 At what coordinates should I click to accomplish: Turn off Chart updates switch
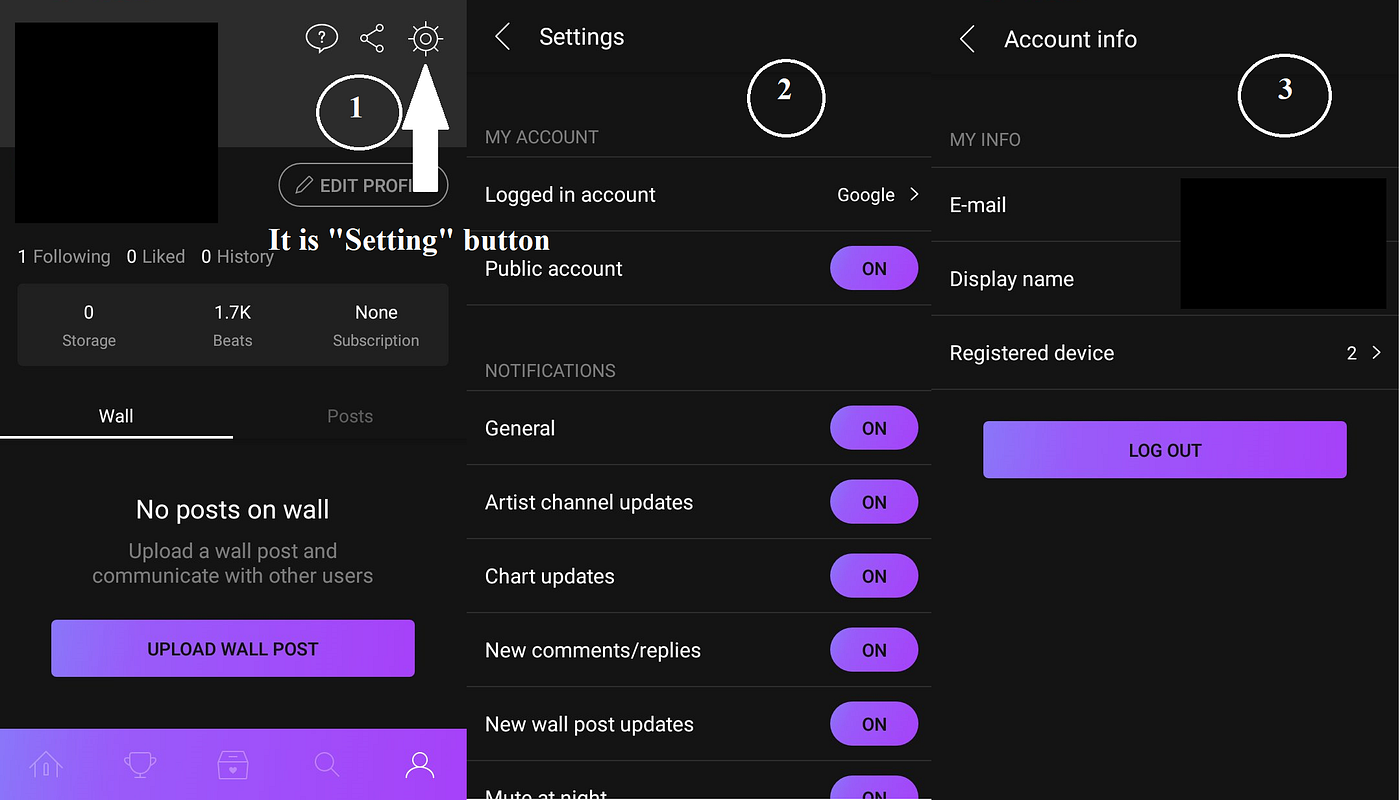(874, 576)
